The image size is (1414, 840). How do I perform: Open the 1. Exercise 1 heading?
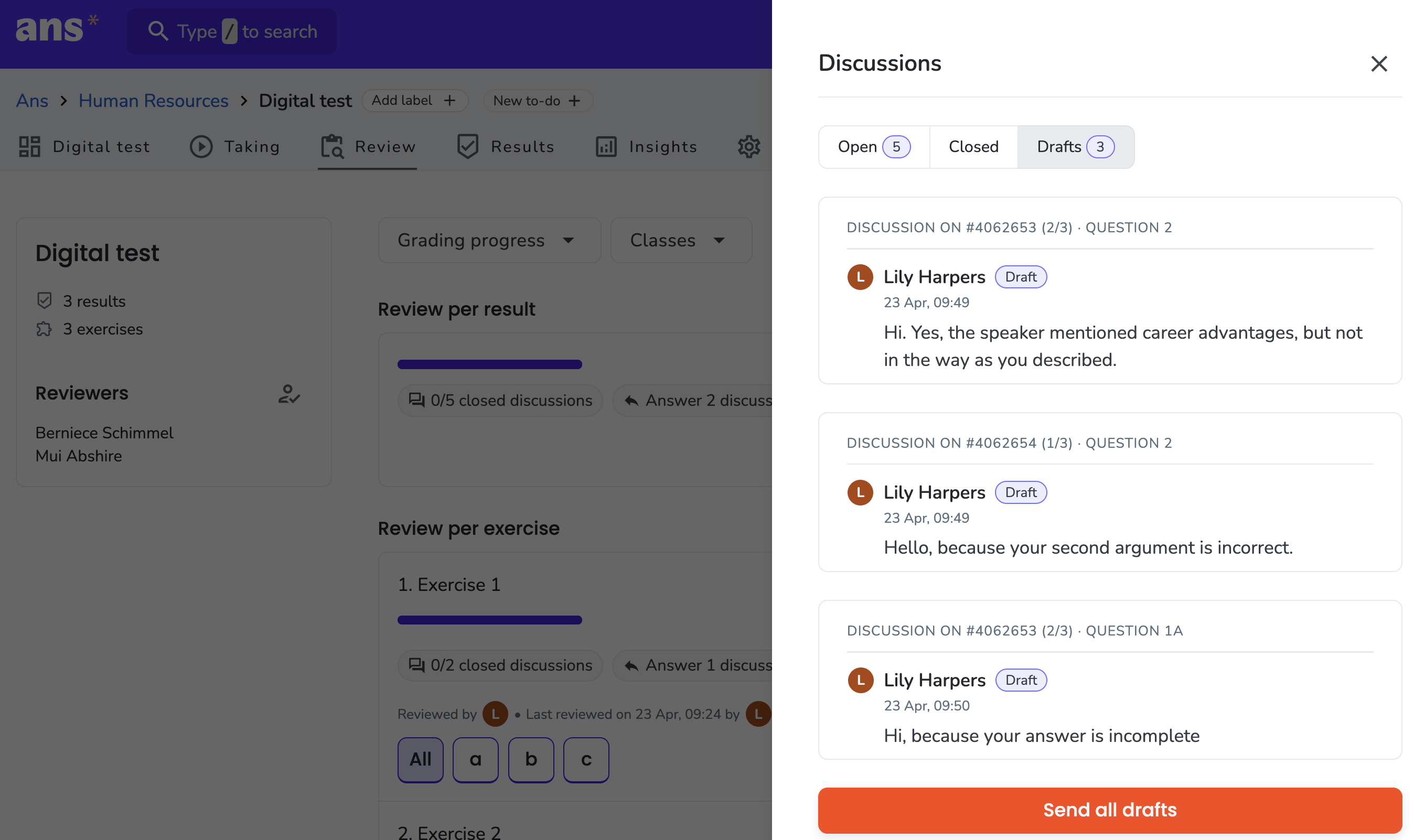coord(449,585)
